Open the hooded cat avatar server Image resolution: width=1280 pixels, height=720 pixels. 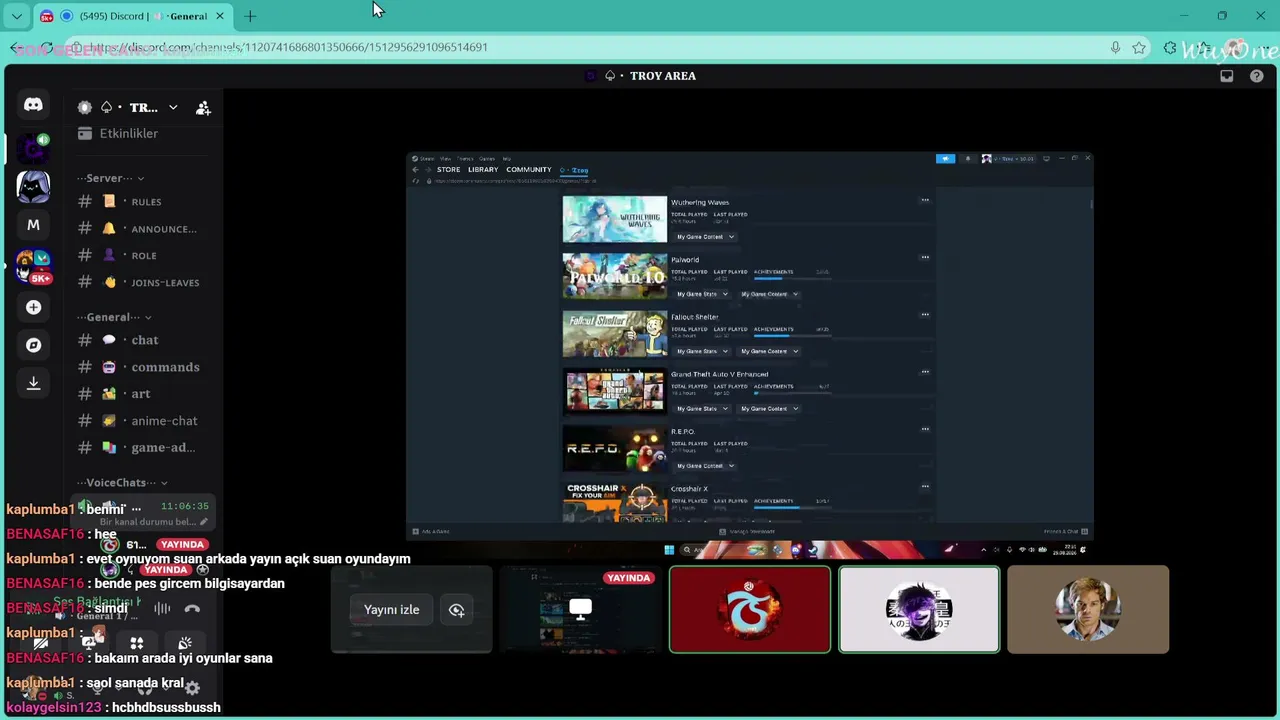click(33, 187)
